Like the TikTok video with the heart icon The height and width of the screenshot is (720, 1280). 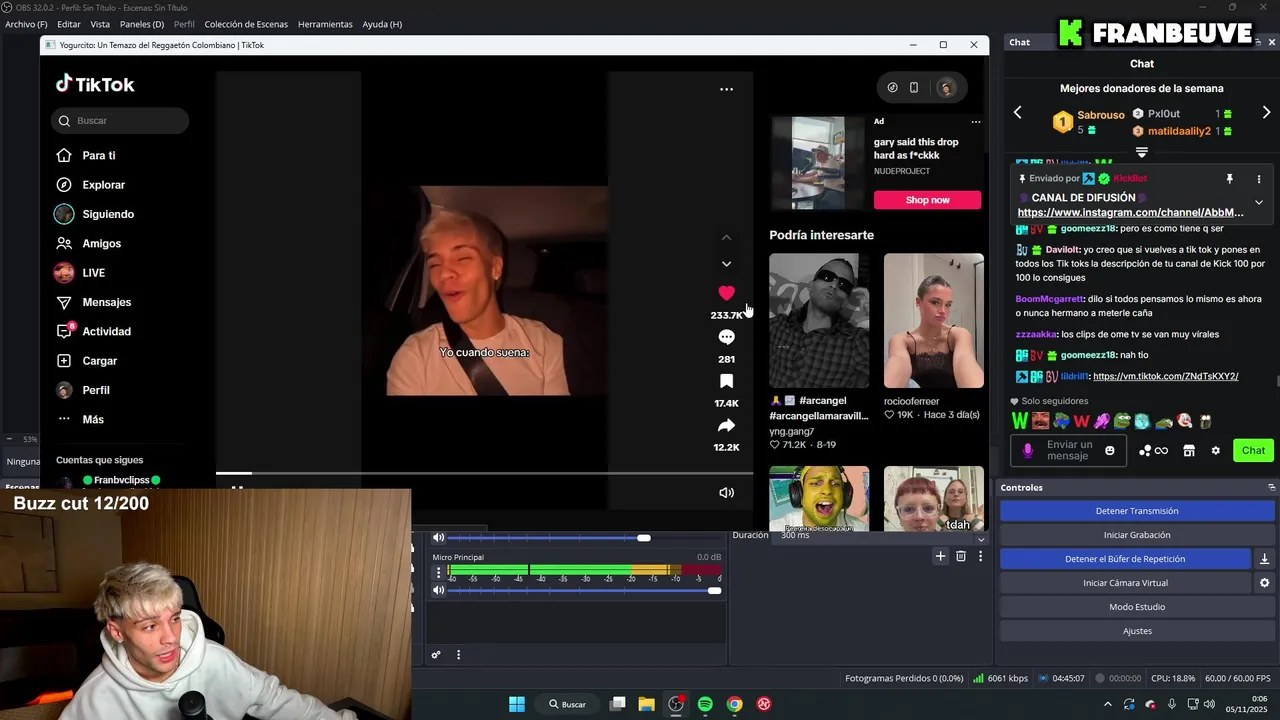pyautogui.click(x=726, y=293)
